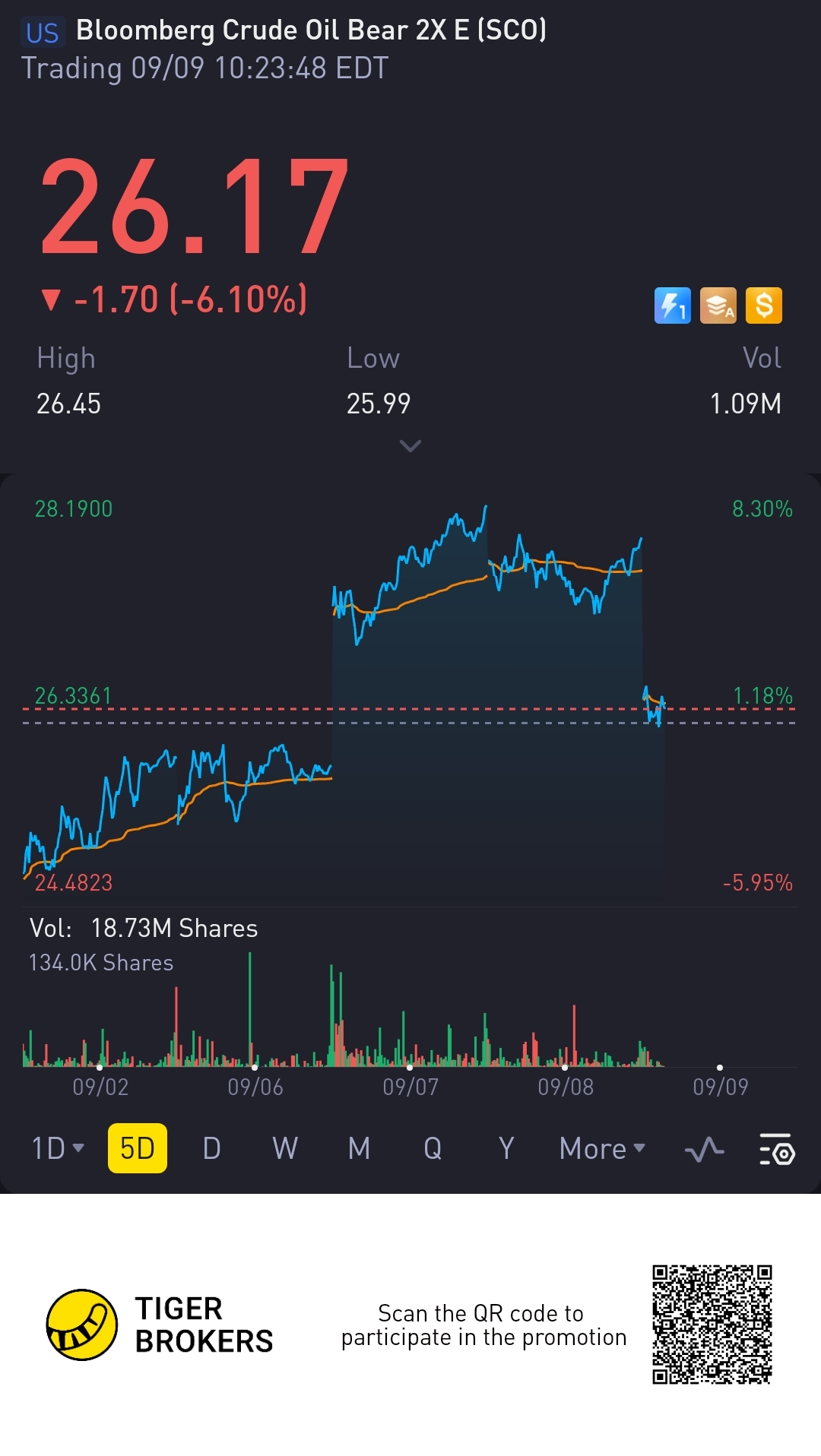This screenshot has height=1456, width=821.
Task: Switch to the D daily chart
Action: point(211,1148)
